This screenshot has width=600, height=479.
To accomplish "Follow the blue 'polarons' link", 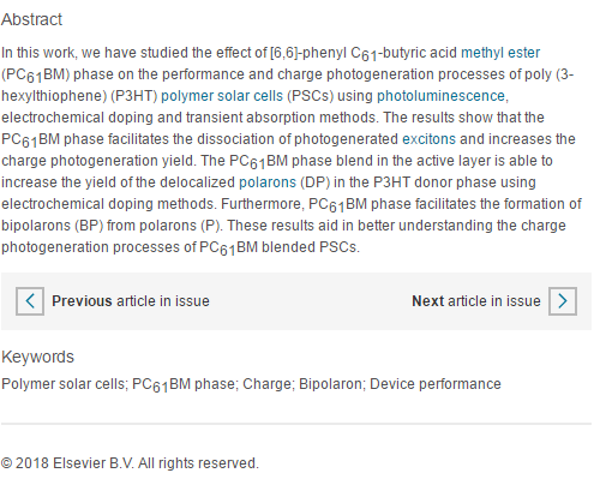I will tap(267, 182).
